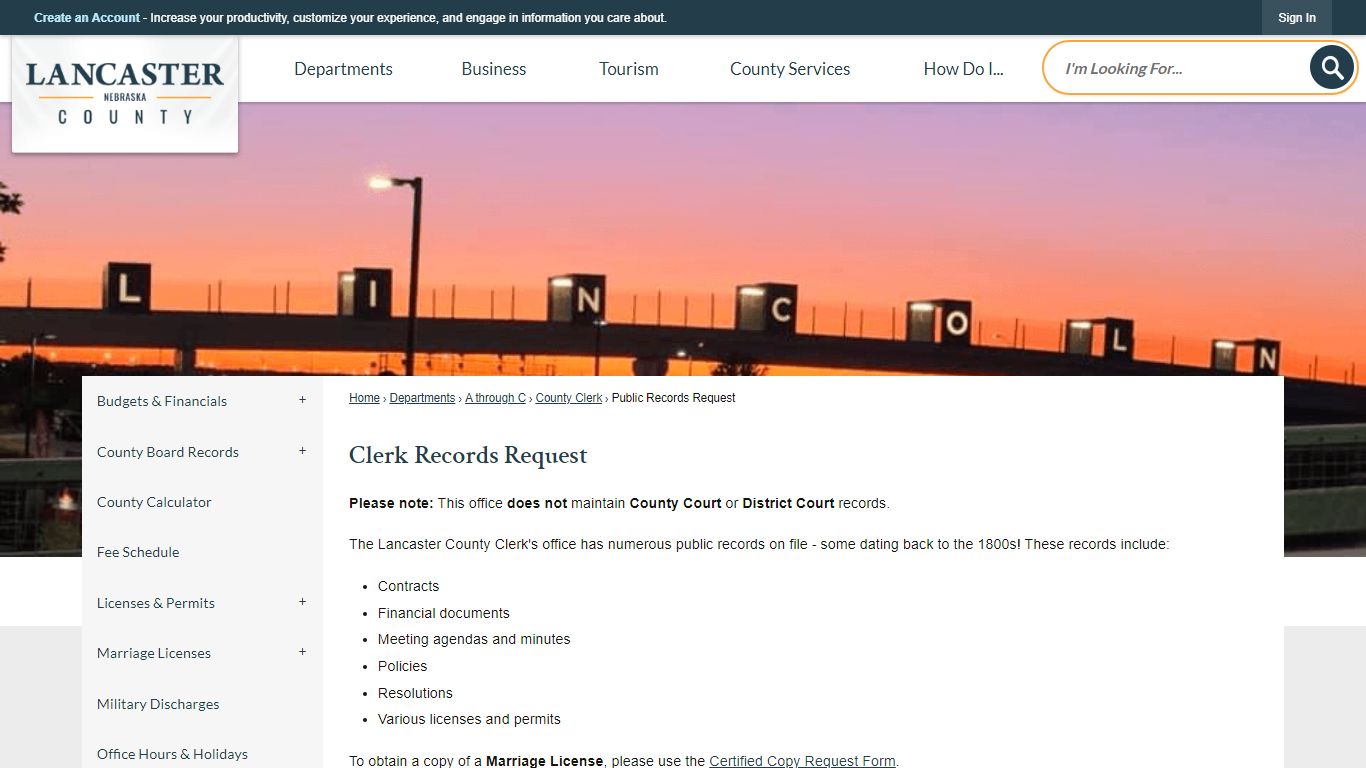Click the Resolutions bullet text
Image resolution: width=1366 pixels, height=768 pixels.
(415, 693)
